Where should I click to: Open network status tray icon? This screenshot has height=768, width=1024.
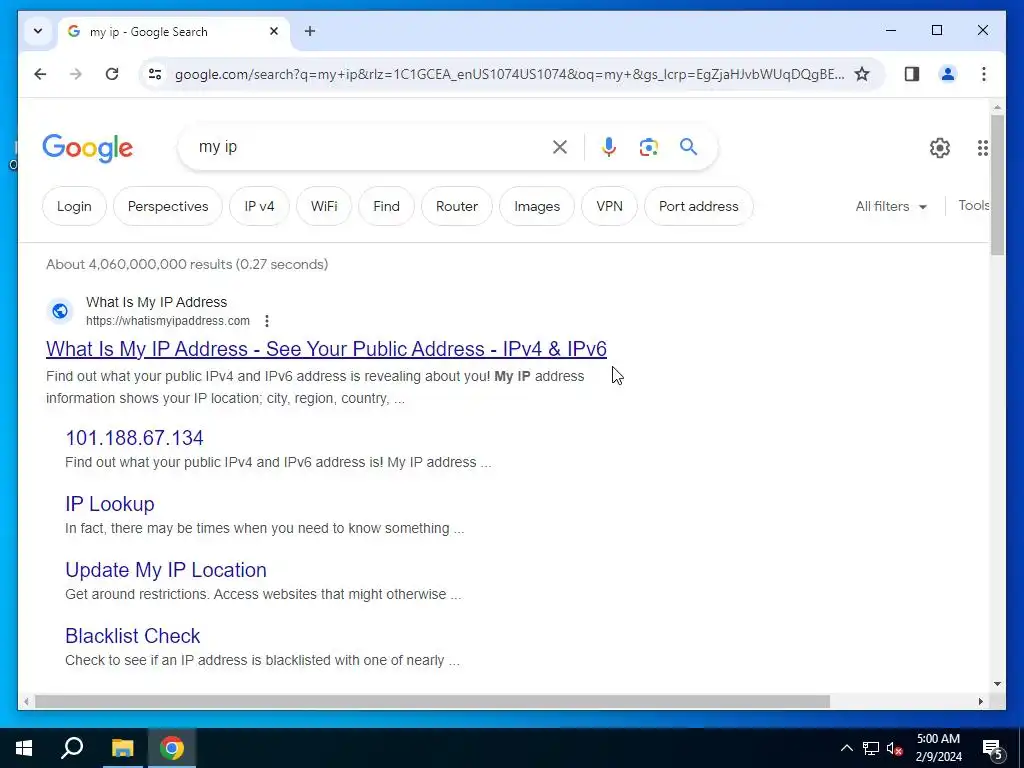871,748
